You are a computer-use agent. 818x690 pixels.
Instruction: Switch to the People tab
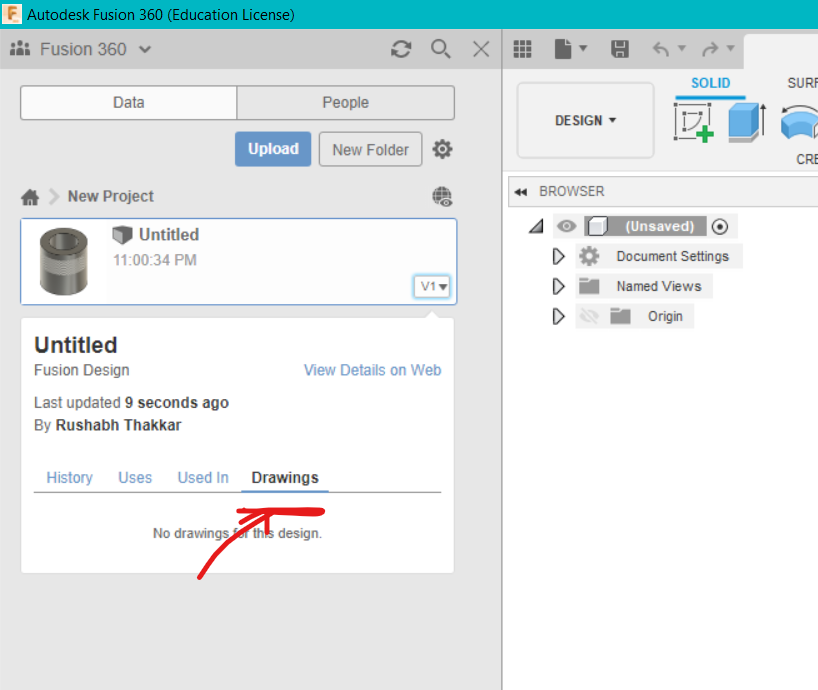click(x=345, y=102)
